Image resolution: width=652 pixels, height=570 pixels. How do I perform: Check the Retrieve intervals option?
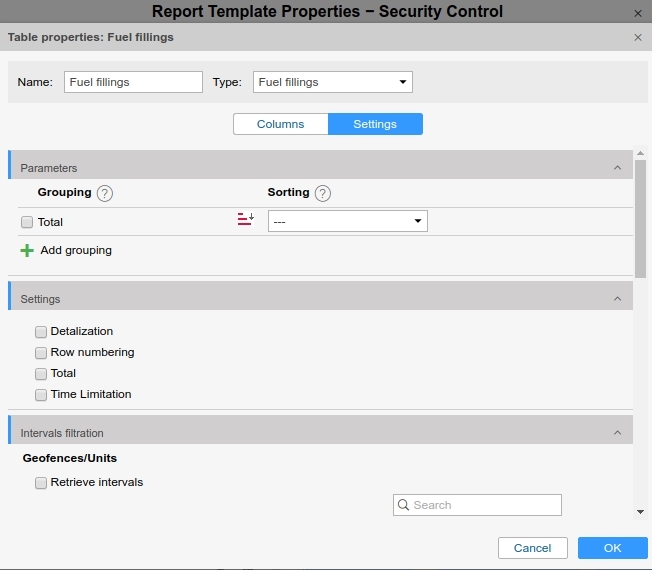tap(41, 483)
